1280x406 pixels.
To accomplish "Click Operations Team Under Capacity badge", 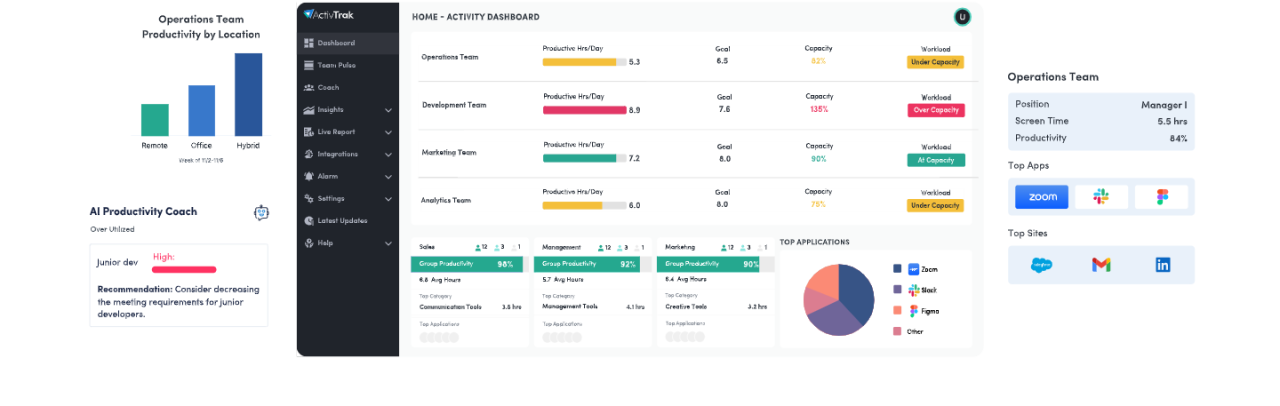I will pos(936,62).
